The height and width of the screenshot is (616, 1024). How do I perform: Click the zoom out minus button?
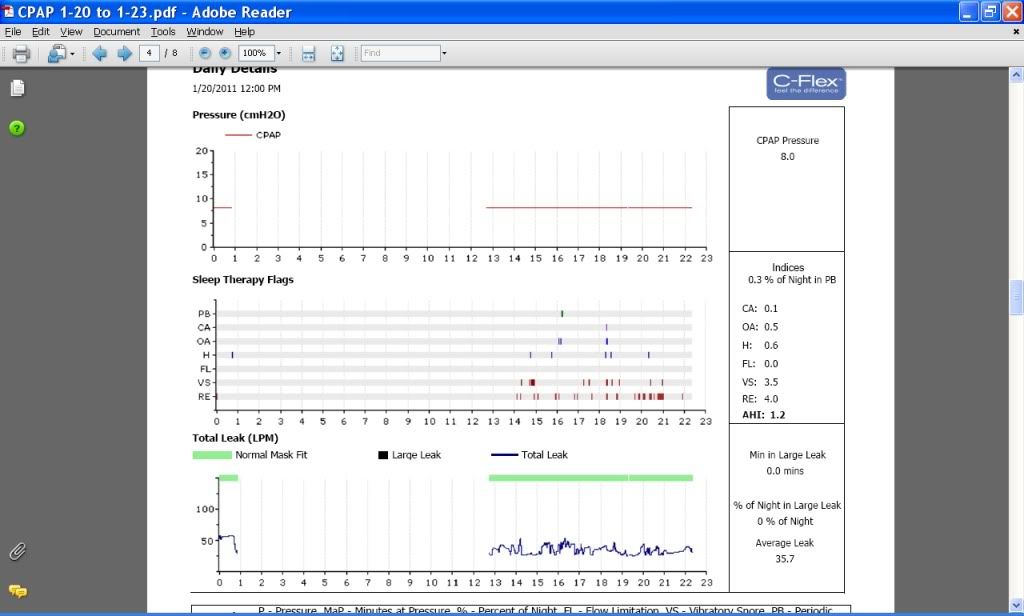click(206, 53)
